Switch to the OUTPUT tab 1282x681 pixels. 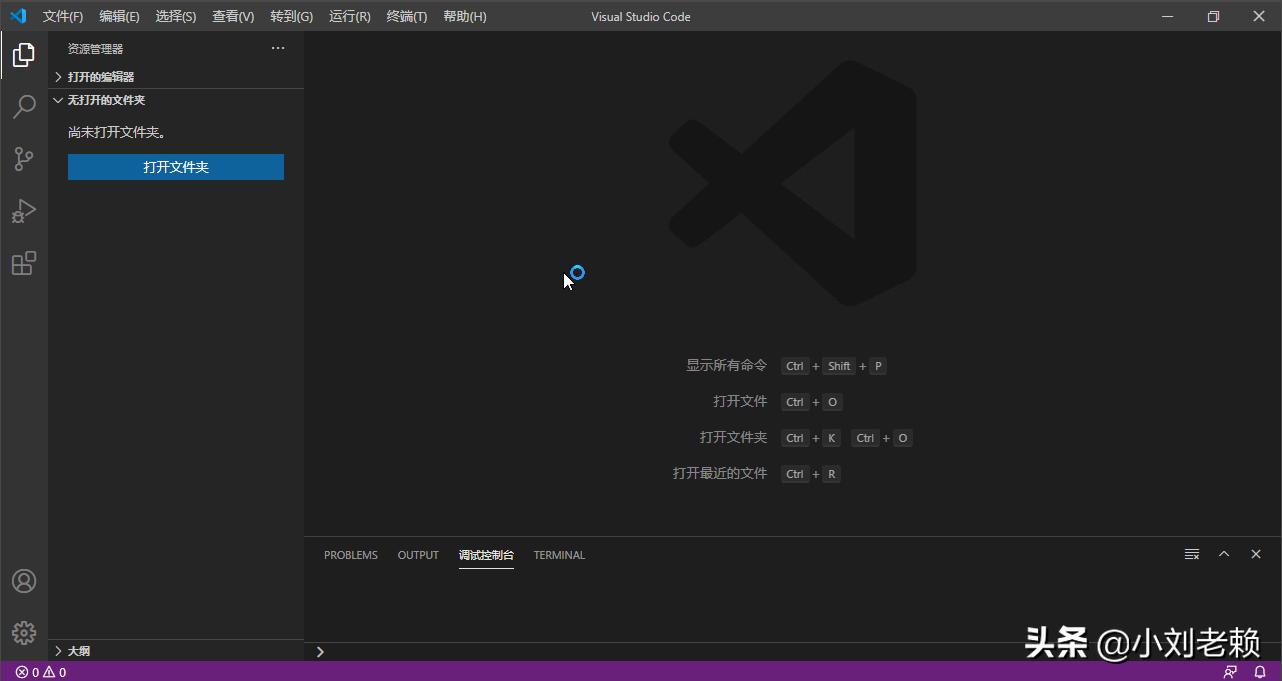pyautogui.click(x=417, y=555)
